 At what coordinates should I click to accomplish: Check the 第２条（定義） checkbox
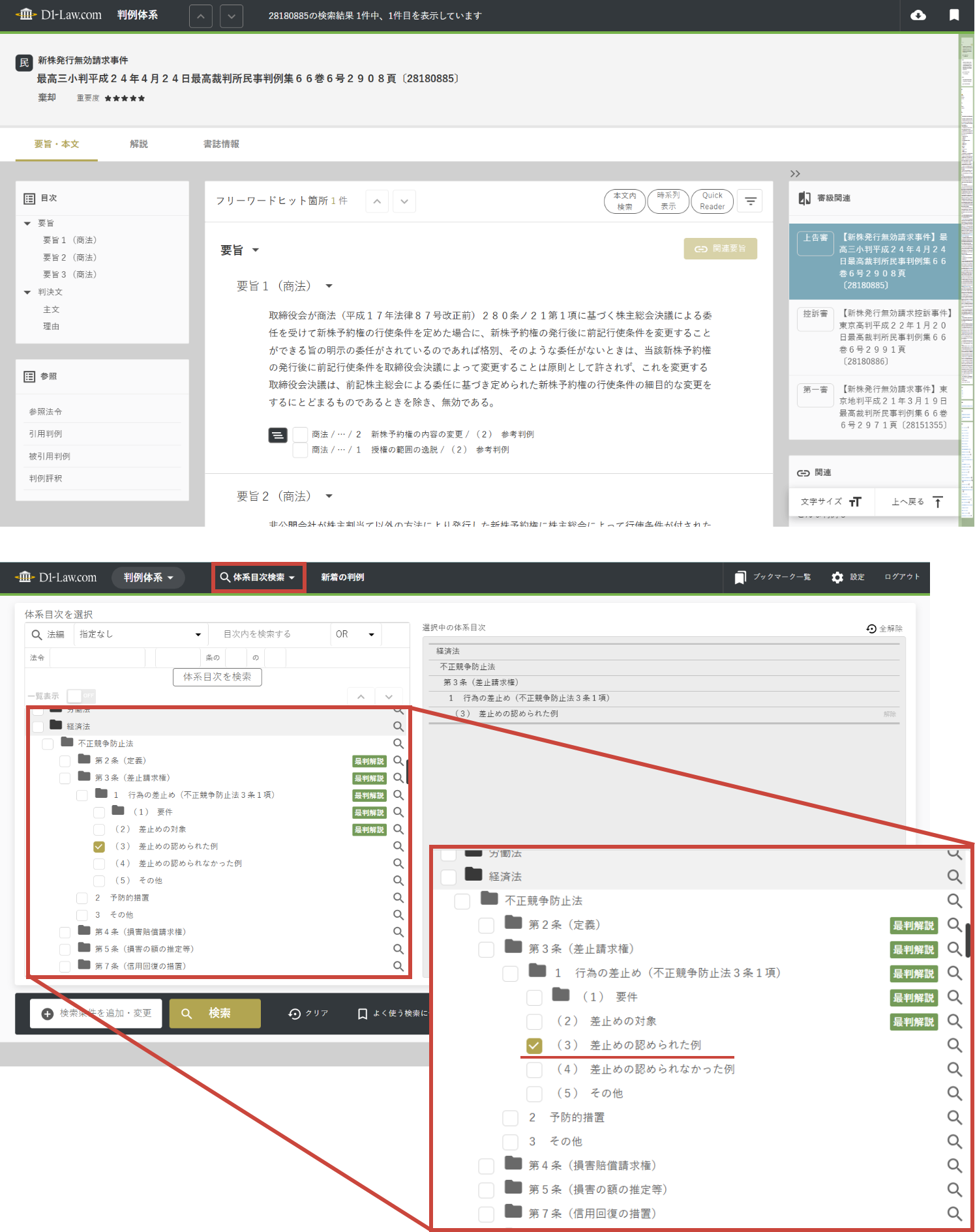tap(65, 761)
